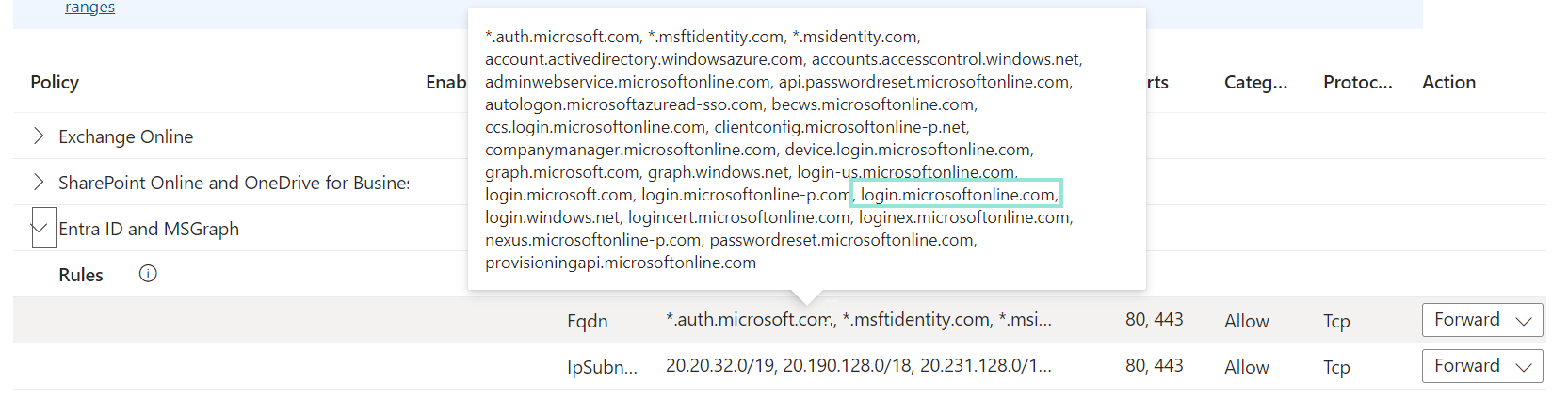The width and height of the screenshot is (1568, 399).
Task: Expand the Exchange Online policy chevron
Action: pos(39,136)
